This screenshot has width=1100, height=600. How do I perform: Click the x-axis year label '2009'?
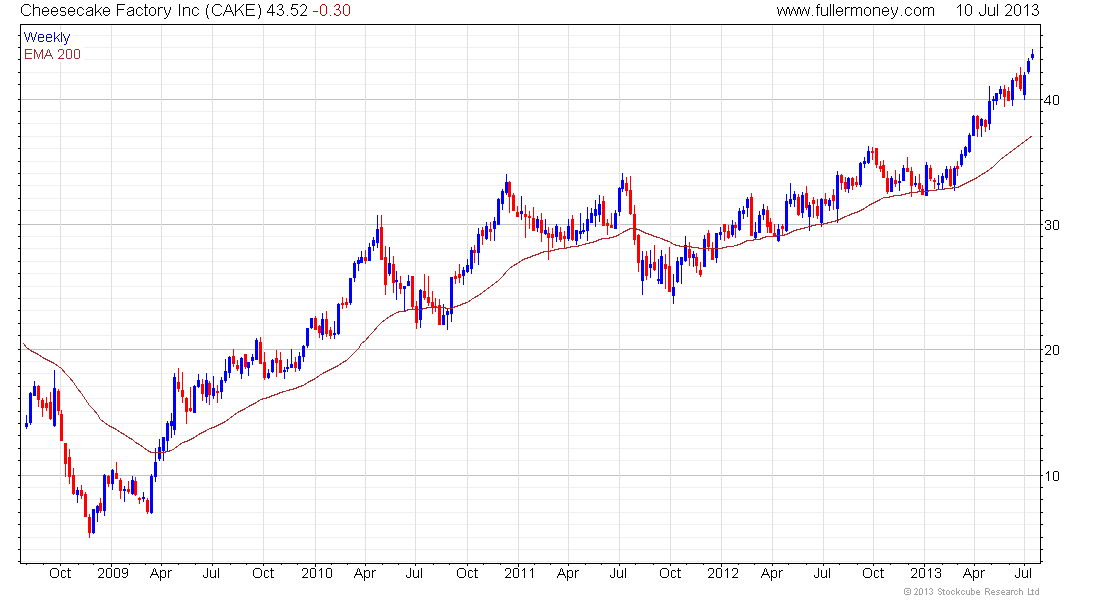113,573
